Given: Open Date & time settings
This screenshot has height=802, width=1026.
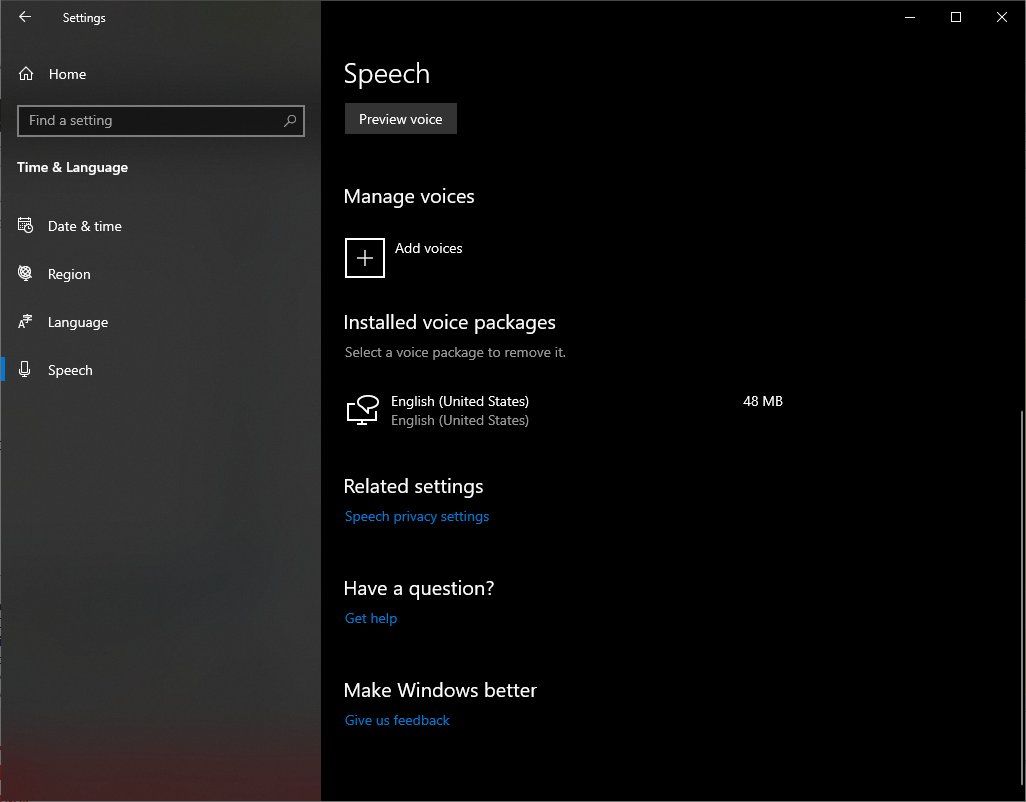Looking at the screenshot, I should point(161,226).
